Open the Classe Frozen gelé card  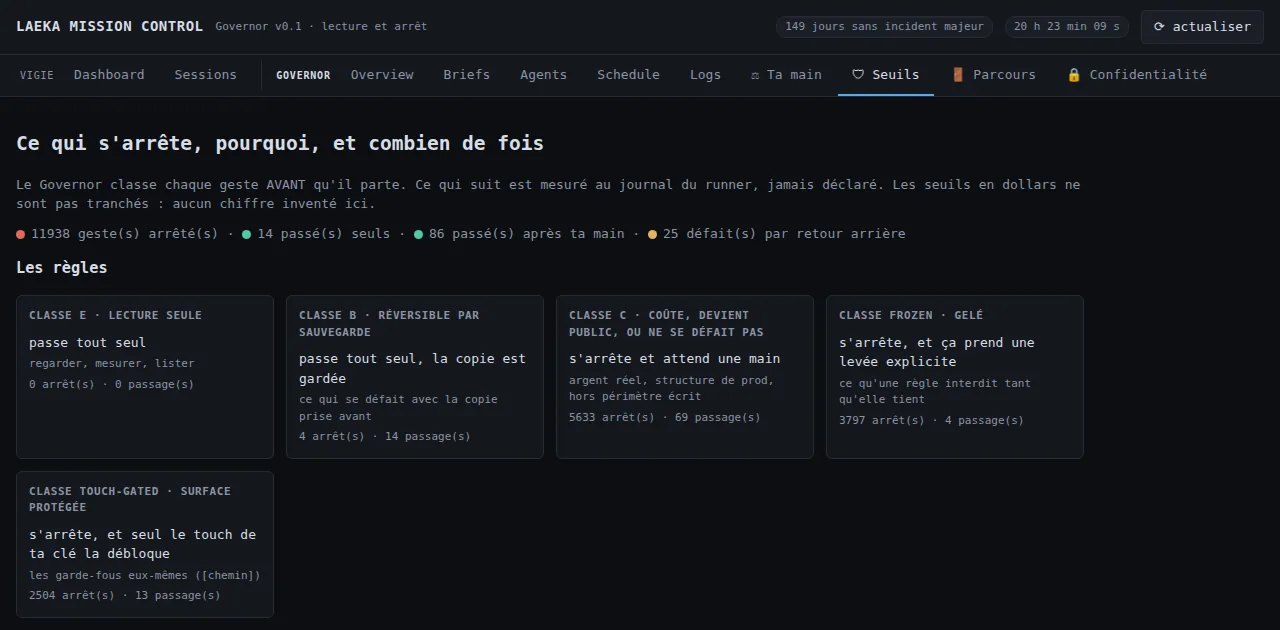[x=955, y=377]
